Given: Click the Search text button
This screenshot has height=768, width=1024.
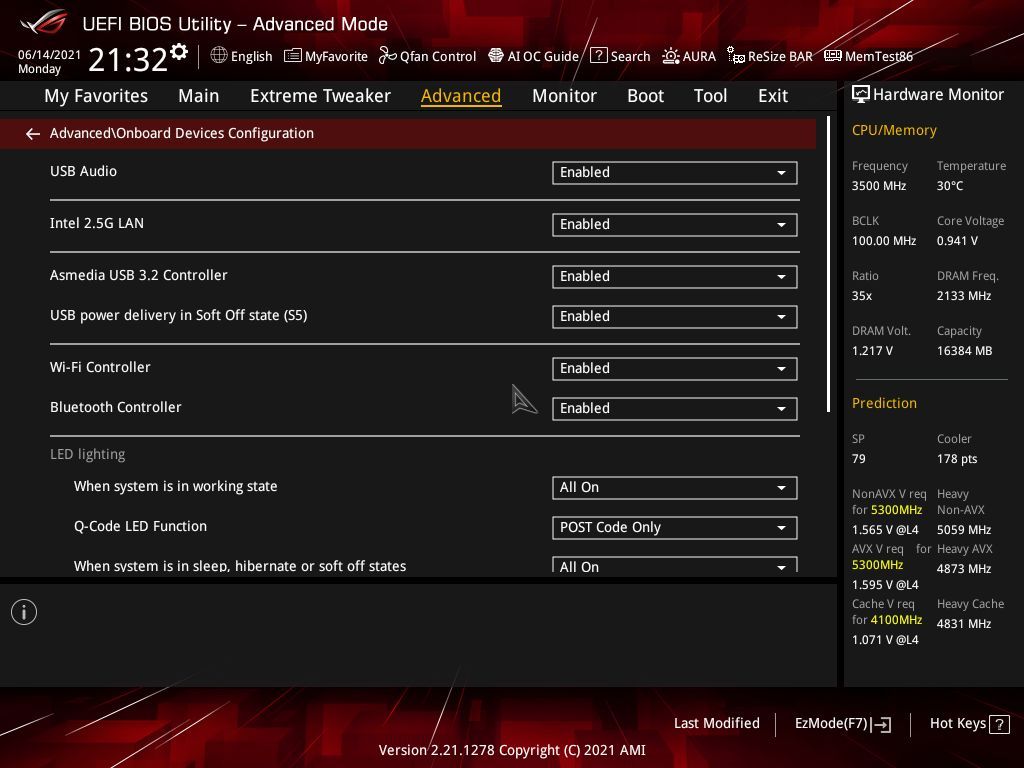Looking at the screenshot, I should pos(630,56).
